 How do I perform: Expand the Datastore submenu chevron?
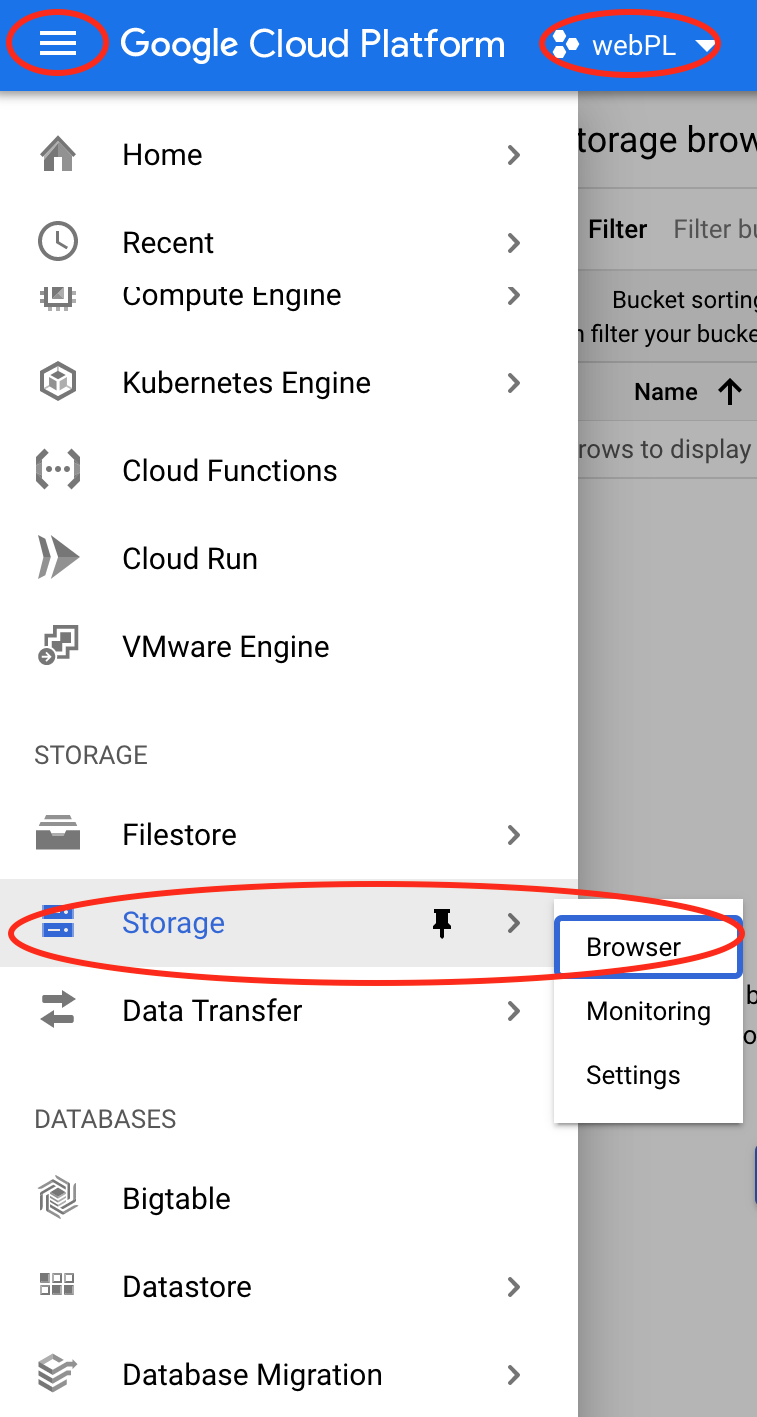point(514,1287)
